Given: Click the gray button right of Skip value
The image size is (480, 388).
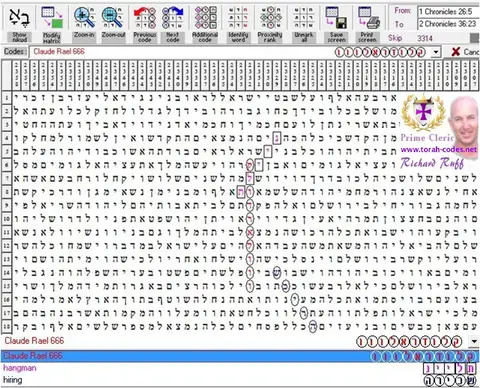Looking at the screenshot, I should click(475, 38).
